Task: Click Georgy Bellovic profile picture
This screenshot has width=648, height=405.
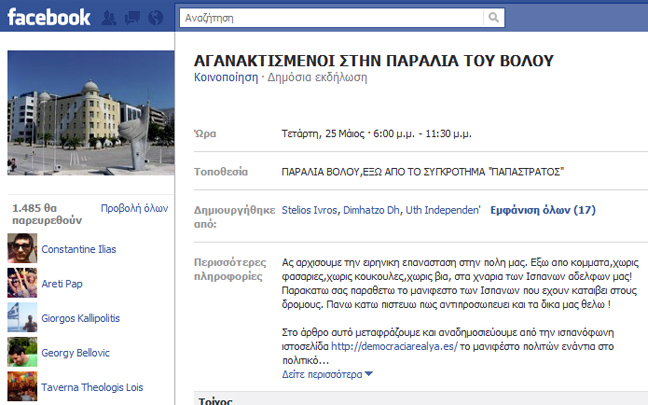Action: (21, 352)
